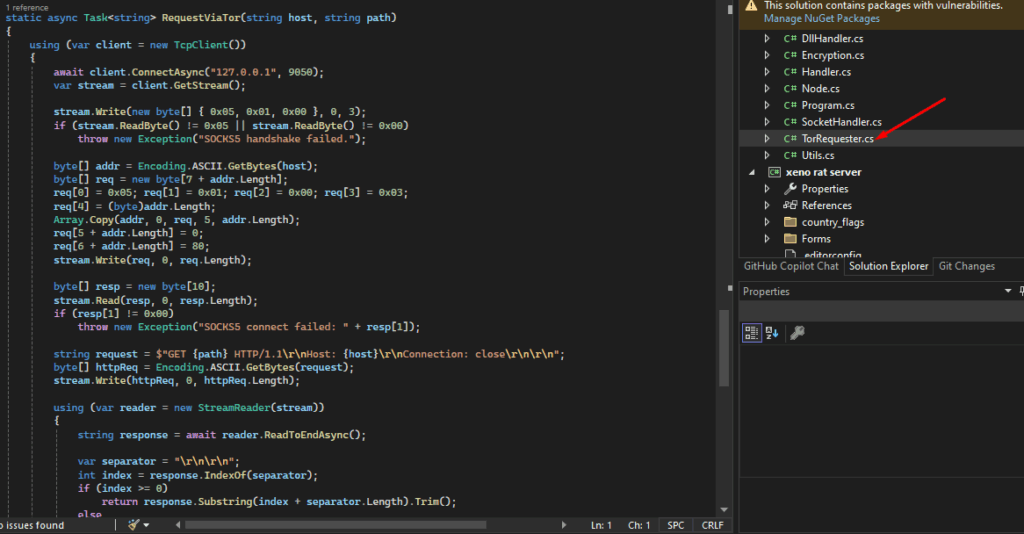Click the country_flags folder icon
Image resolution: width=1024 pixels, height=534 pixels.
(x=790, y=222)
